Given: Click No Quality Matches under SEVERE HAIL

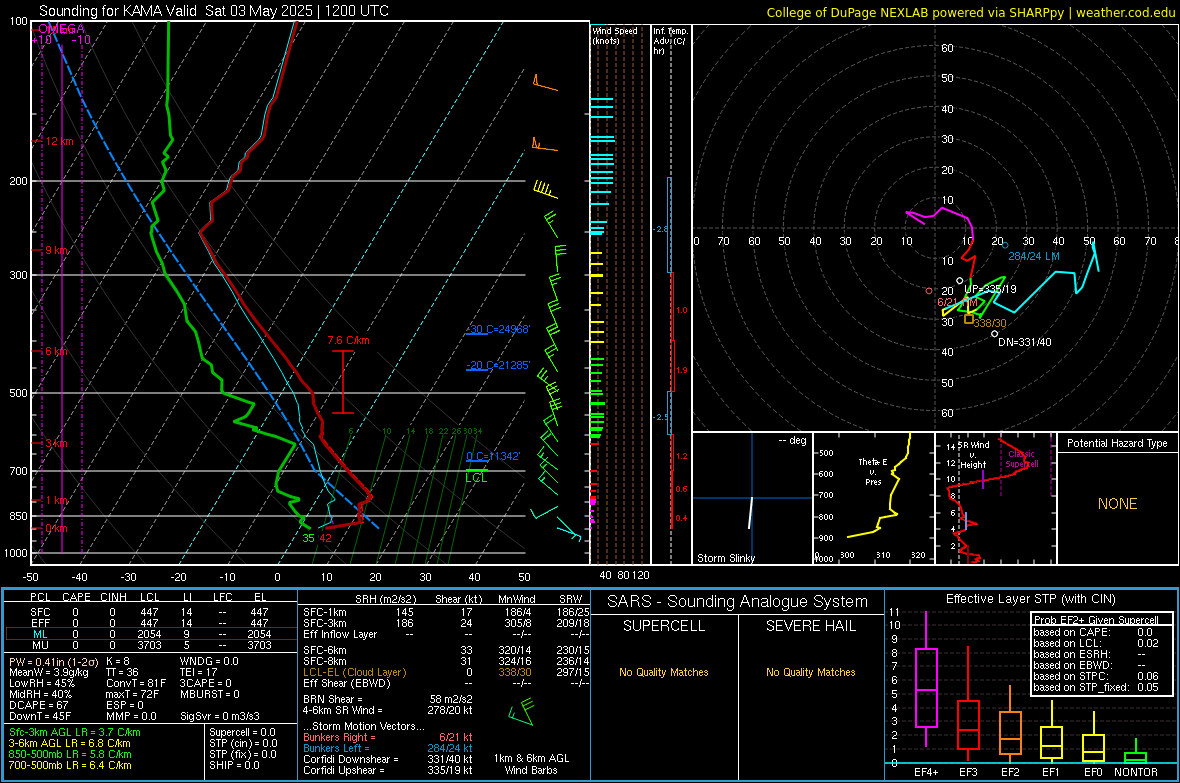Looking at the screenshot, I should (810, 672).
